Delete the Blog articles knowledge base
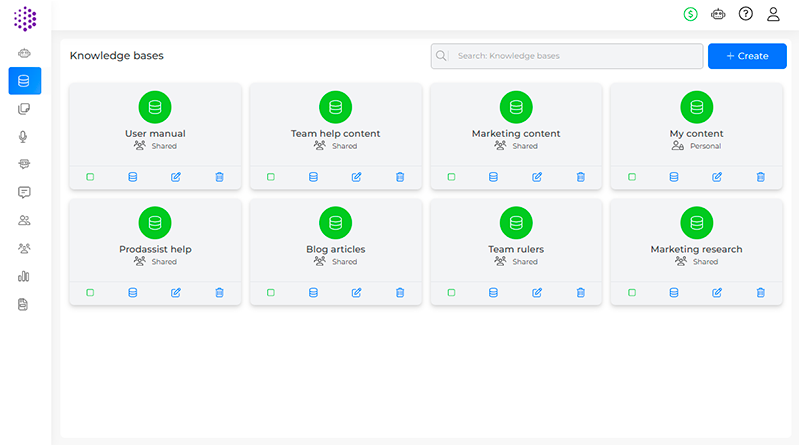 [x=400, y=293]
